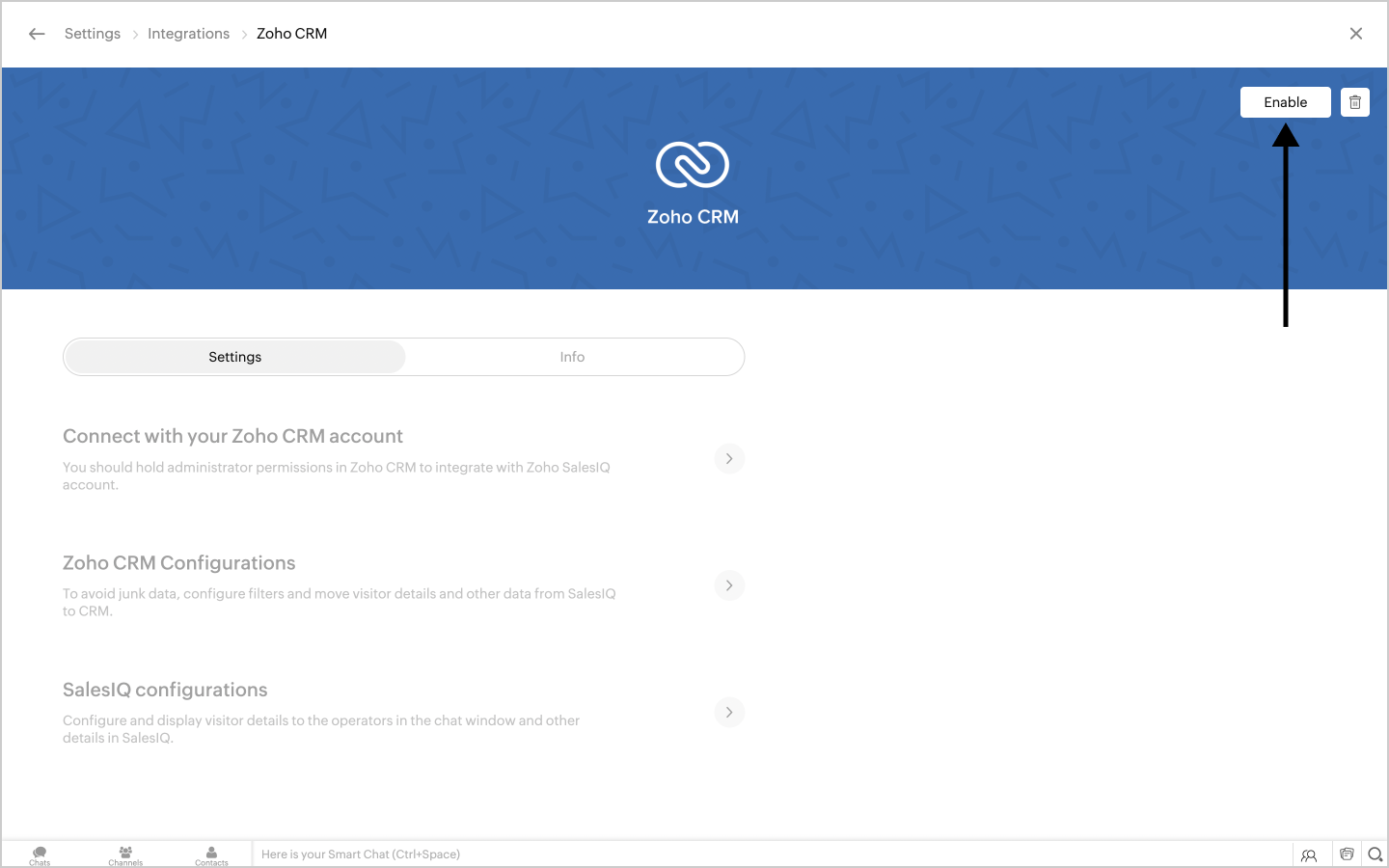Image resolution: width=1389 pixels, height=868 pixels.
Task: Click the administrator permissions description text
Action: coord(337,475)
